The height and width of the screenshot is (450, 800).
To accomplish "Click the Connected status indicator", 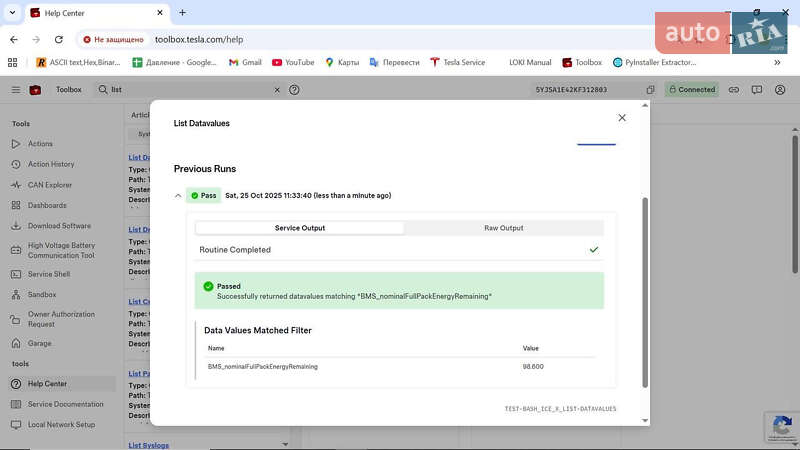I will pos(691,90).
